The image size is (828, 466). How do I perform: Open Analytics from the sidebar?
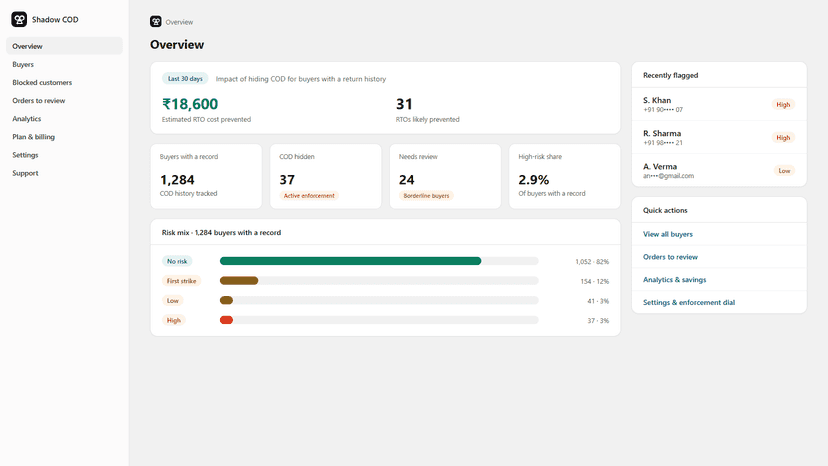click(x=64, y=119)
